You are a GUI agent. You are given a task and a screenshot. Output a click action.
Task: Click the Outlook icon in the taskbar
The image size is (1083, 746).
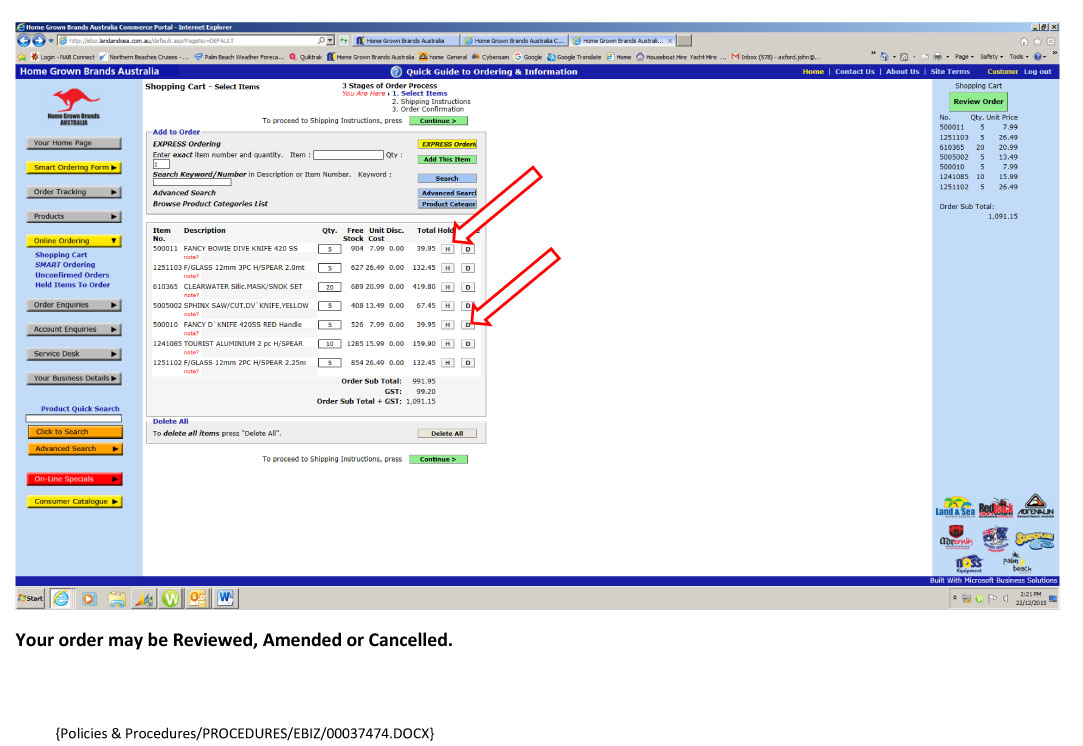click(x=198, y=598)
